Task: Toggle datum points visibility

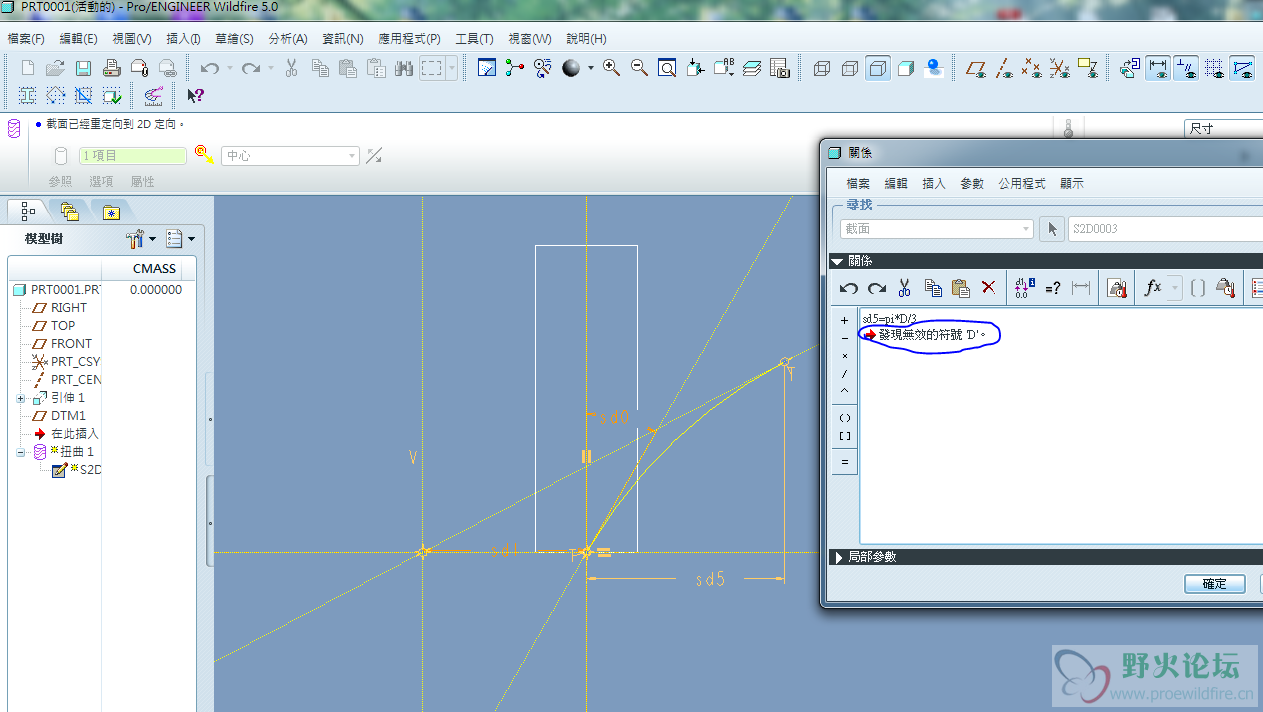Action: click(1033, 68)
